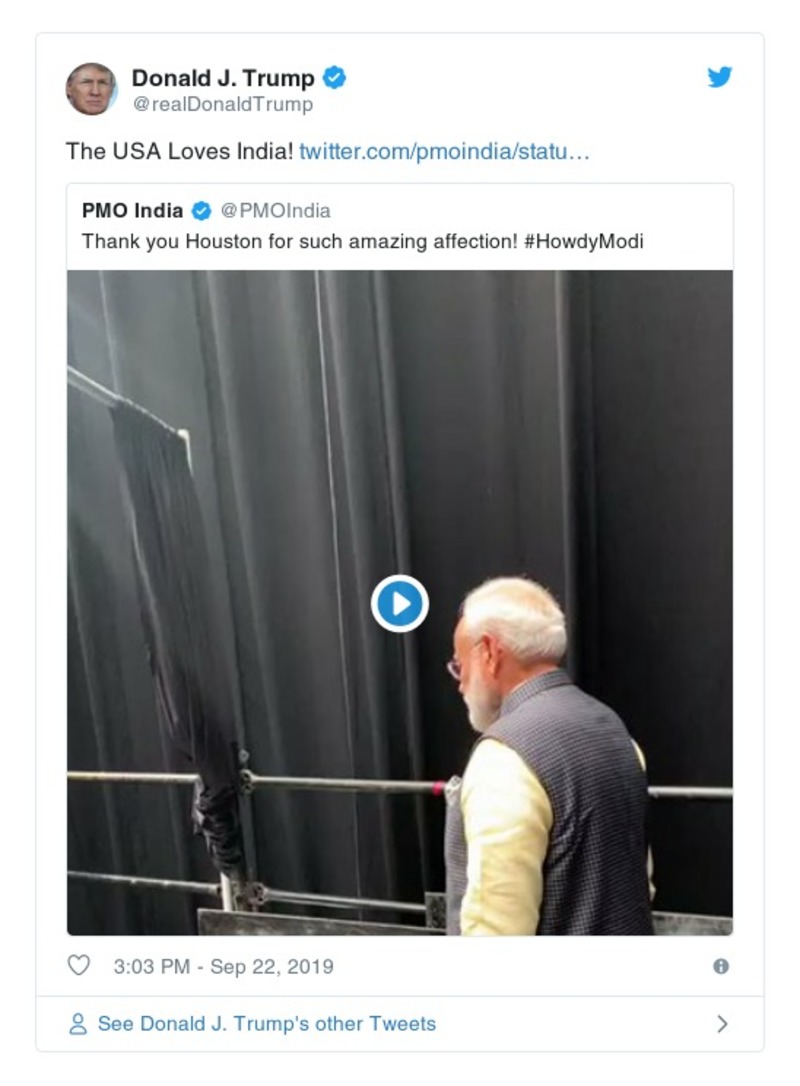The width and height of the screenshot is (800, 1086).
Task: Open the 3:03 PM - Sep 22, 2019 timestamp
Action: pos(223,967)
